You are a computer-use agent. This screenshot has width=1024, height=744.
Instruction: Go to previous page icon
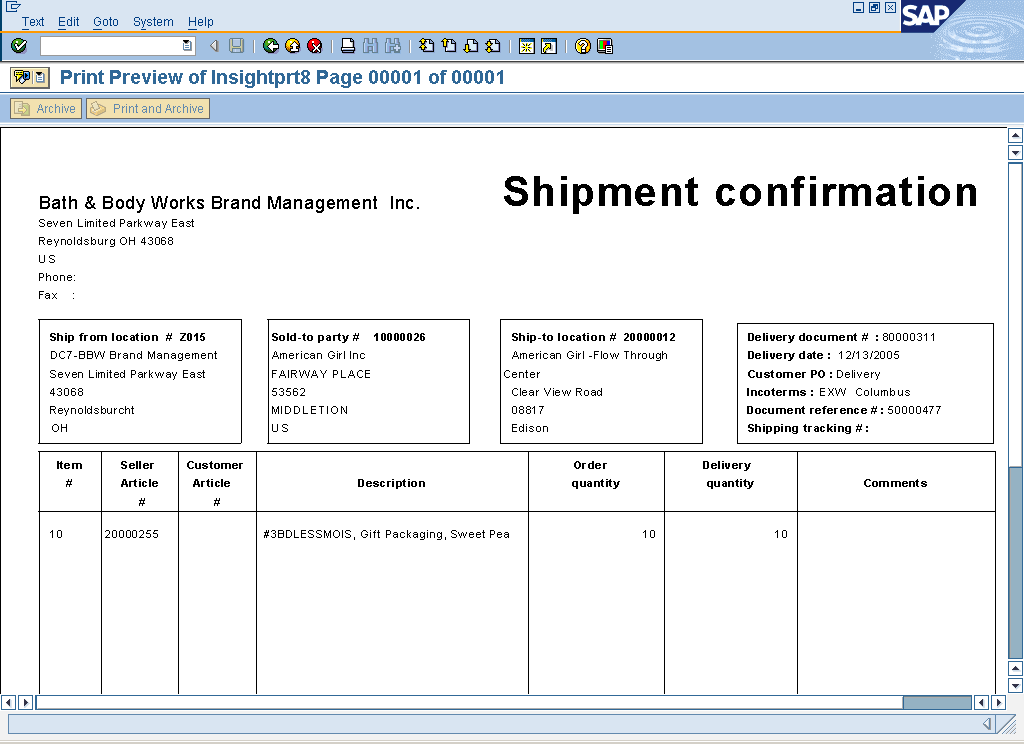click(x=449, y=46)
